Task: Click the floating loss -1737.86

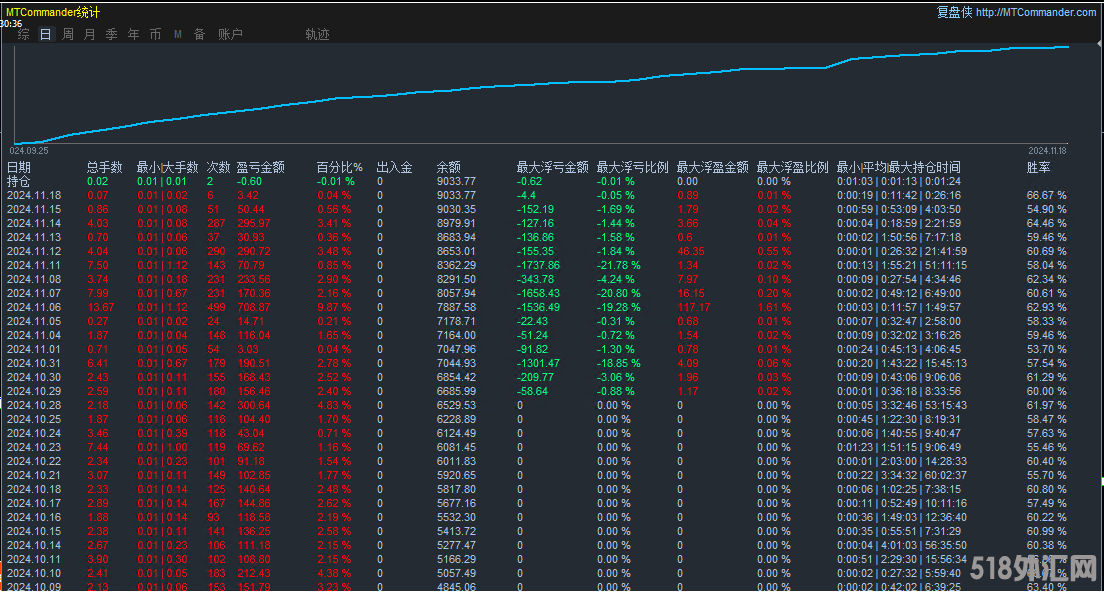Action: [x=538, y=265]
